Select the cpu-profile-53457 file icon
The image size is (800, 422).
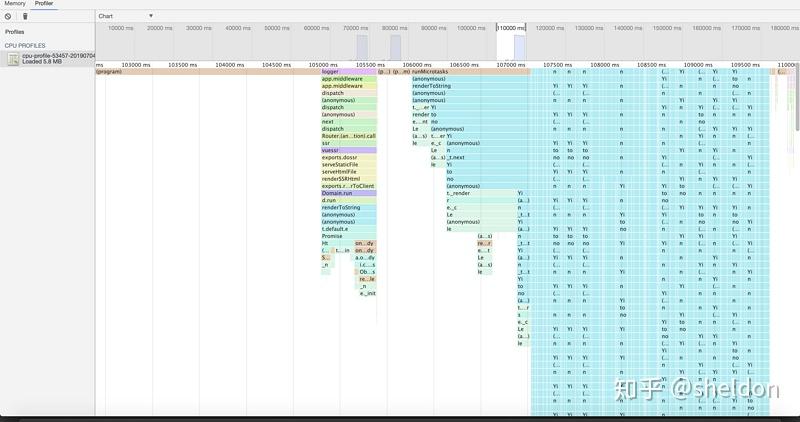tap(13, 59)
